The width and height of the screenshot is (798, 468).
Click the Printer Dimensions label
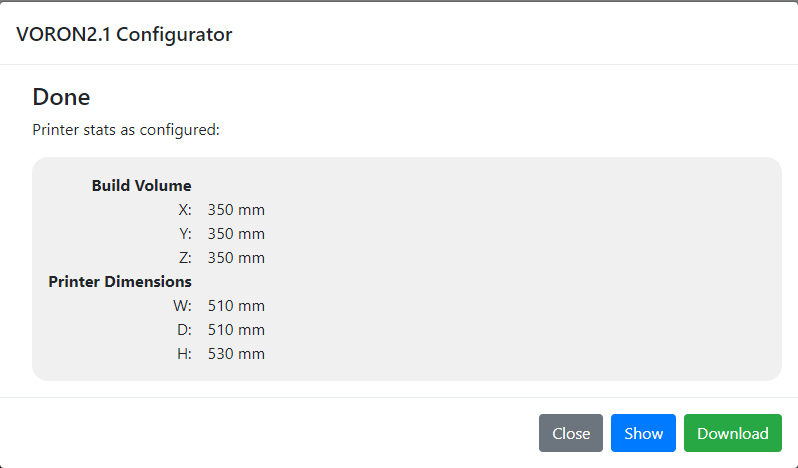pos(120,282)
